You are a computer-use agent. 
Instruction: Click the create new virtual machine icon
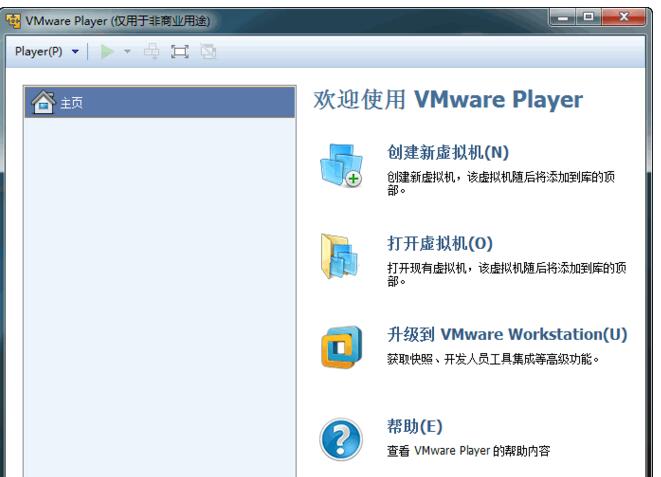[341, 165]
